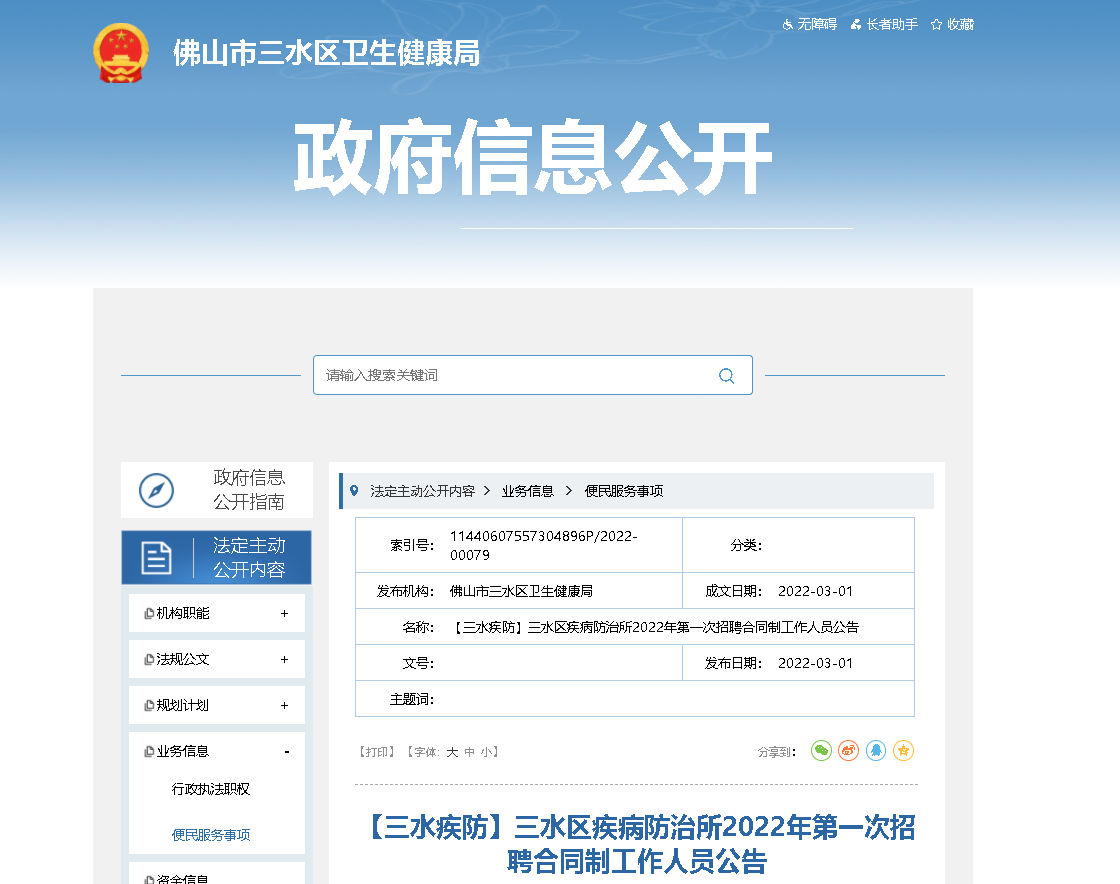
Task: Share to QQ icon
Action: 876,750
